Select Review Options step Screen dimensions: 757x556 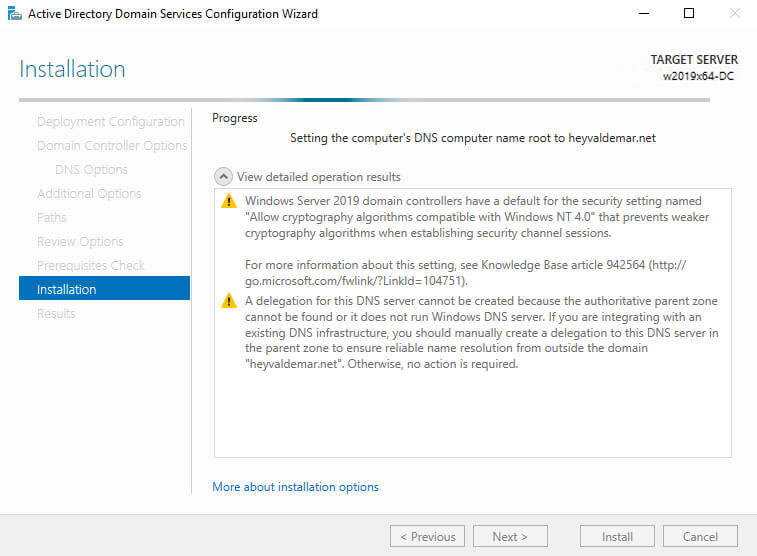tap(80, 241)
